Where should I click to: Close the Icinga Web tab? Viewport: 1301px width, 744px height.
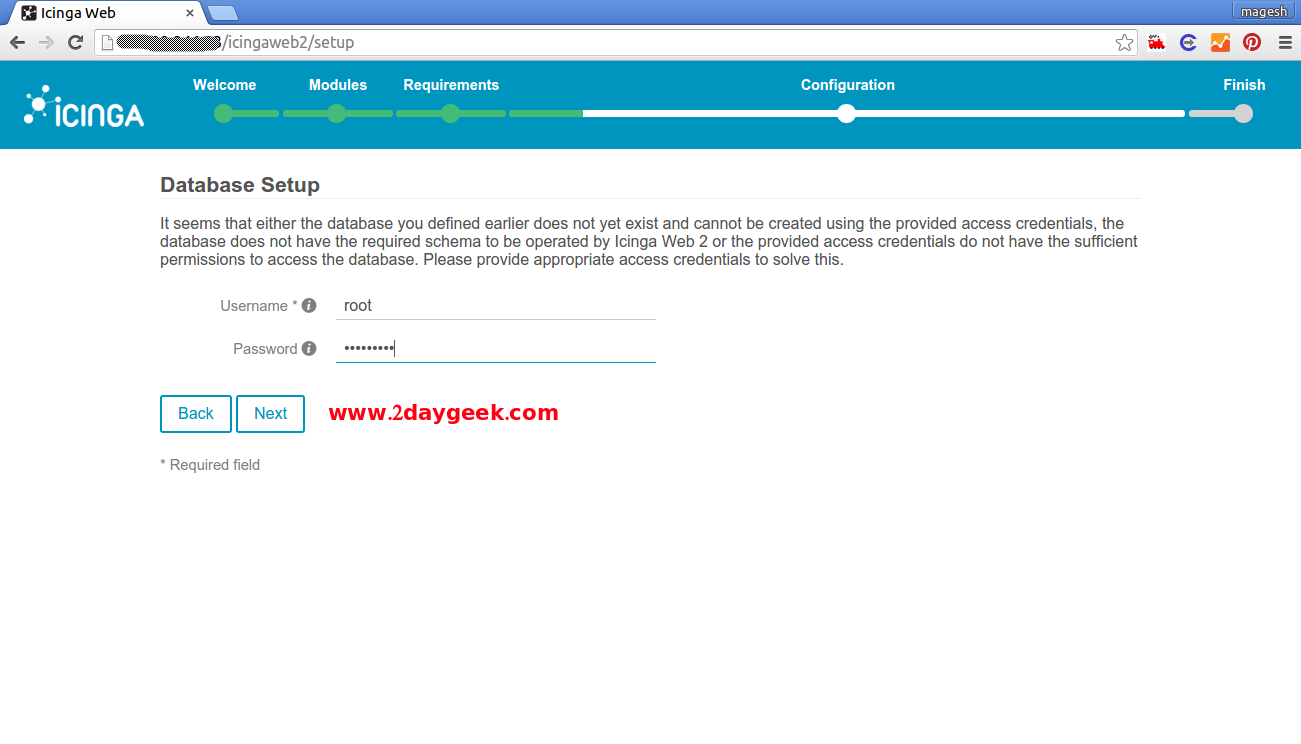point(190,13)
